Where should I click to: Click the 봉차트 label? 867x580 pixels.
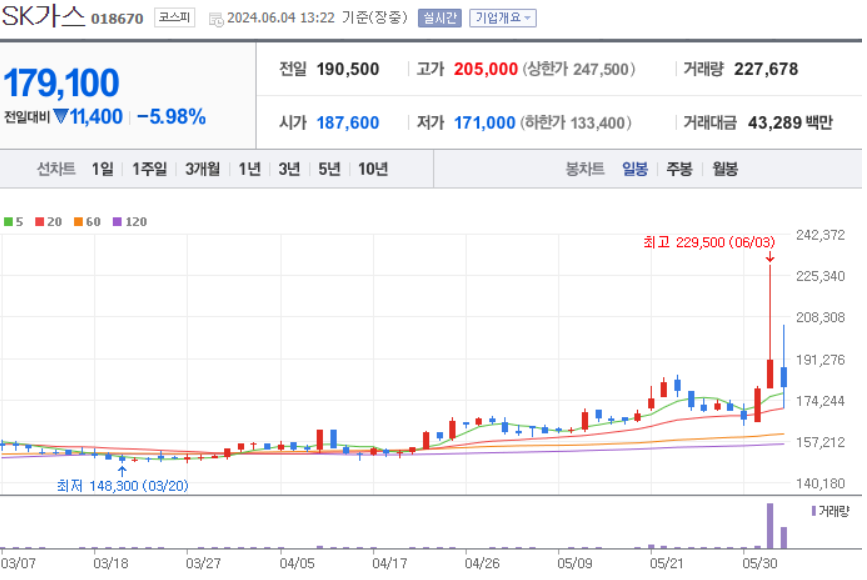(x=584, y=169)
